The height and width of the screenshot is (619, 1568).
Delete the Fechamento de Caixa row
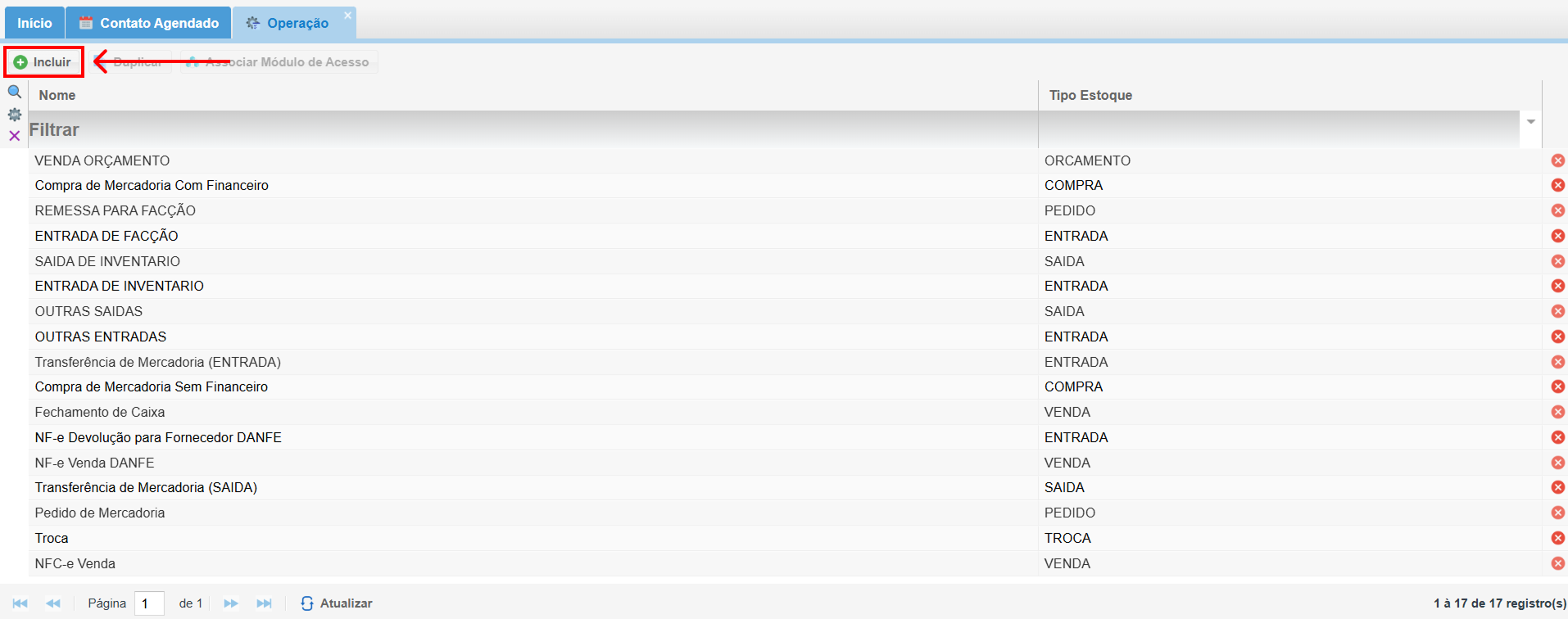pyautogui.click(x=1557, y=412)
